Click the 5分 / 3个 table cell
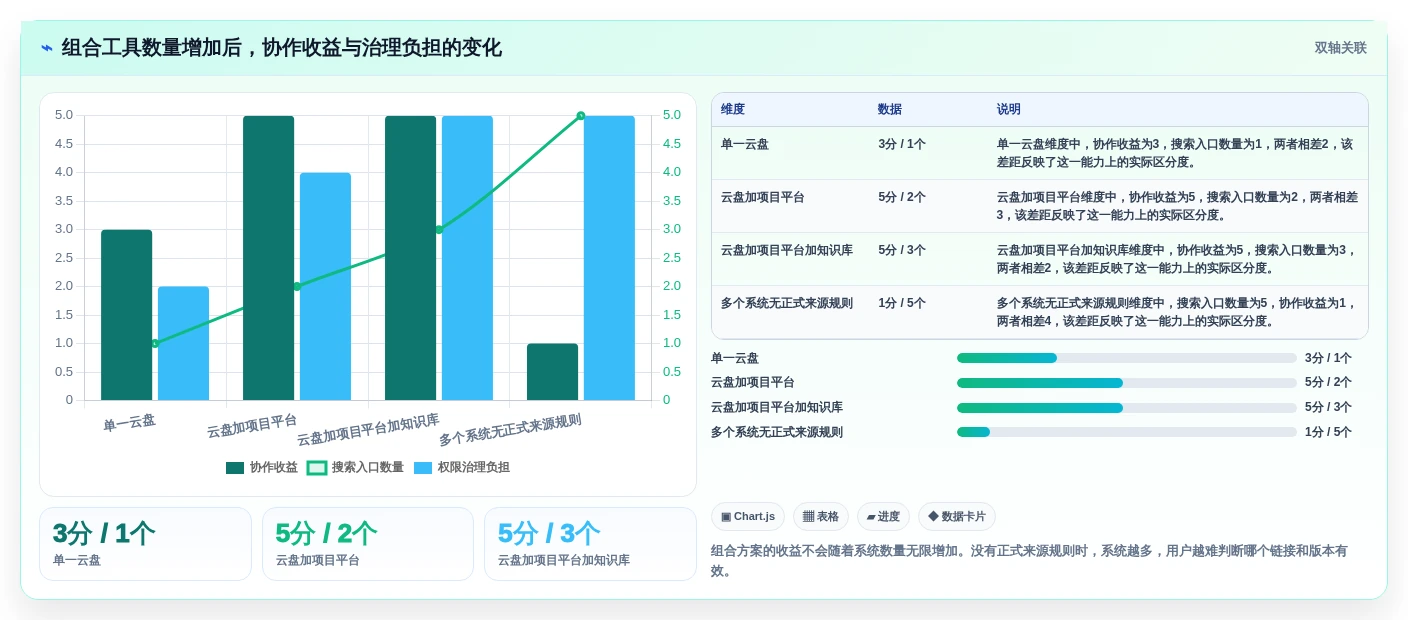The image size is (1408, 620). click(902, 250)
